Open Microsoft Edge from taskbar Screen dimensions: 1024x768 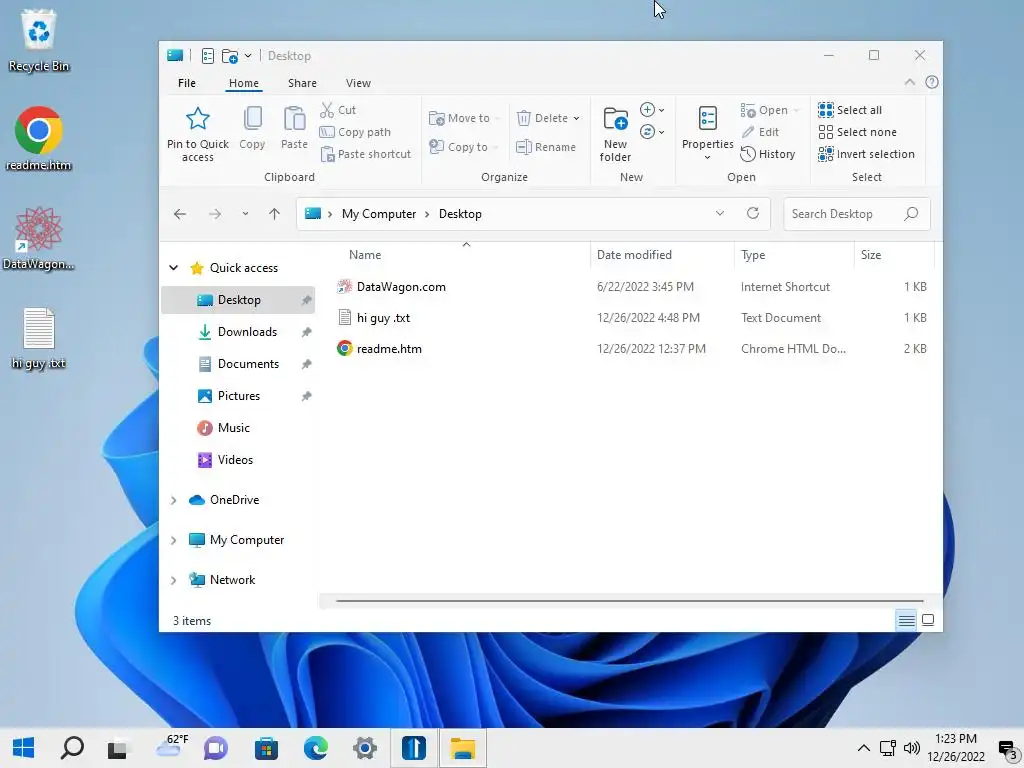click(x=315, y=748)
